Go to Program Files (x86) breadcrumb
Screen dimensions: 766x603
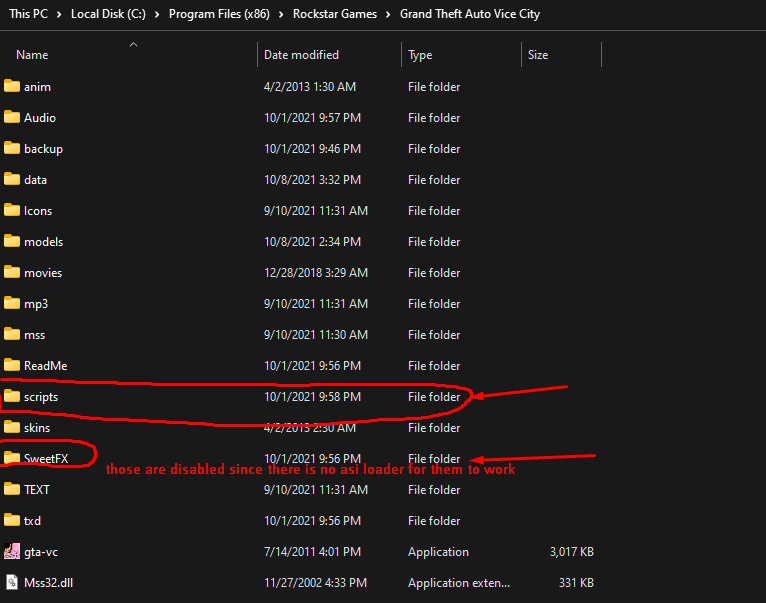(x=219, y=14)
